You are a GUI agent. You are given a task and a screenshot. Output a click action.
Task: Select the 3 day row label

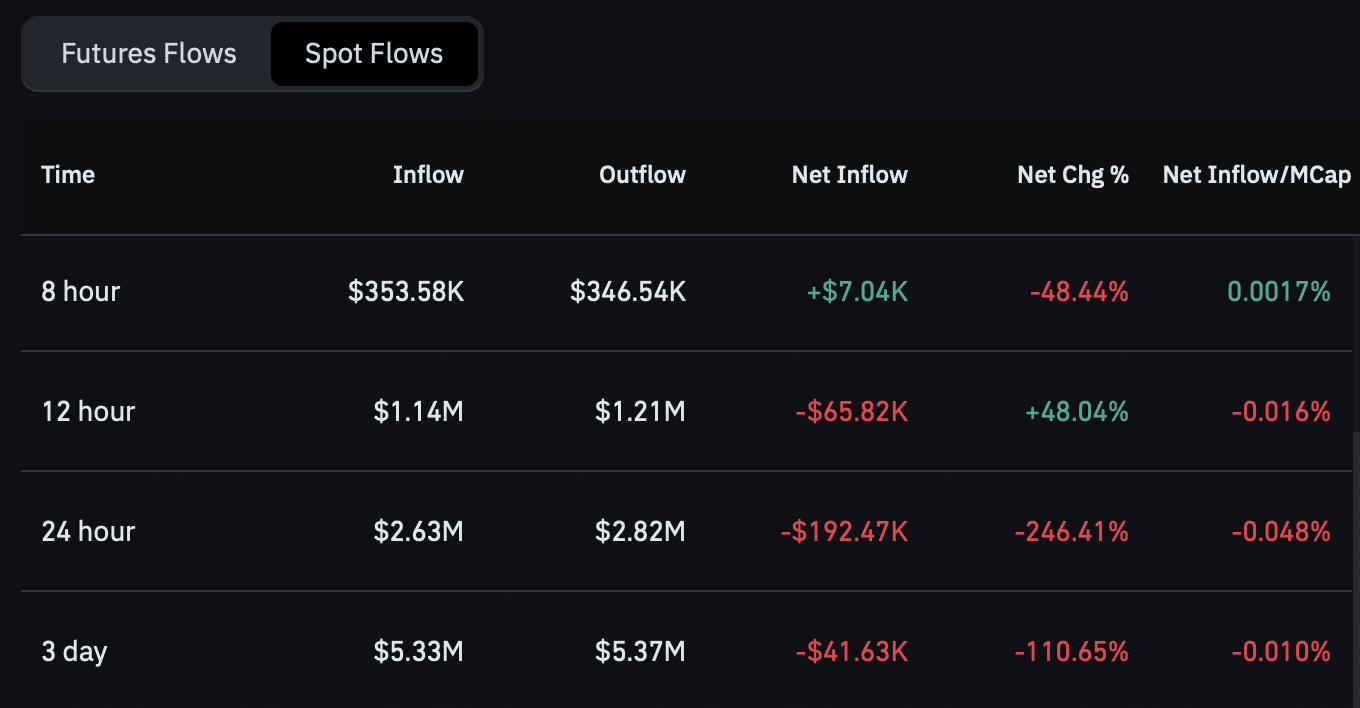pos(74,652)
